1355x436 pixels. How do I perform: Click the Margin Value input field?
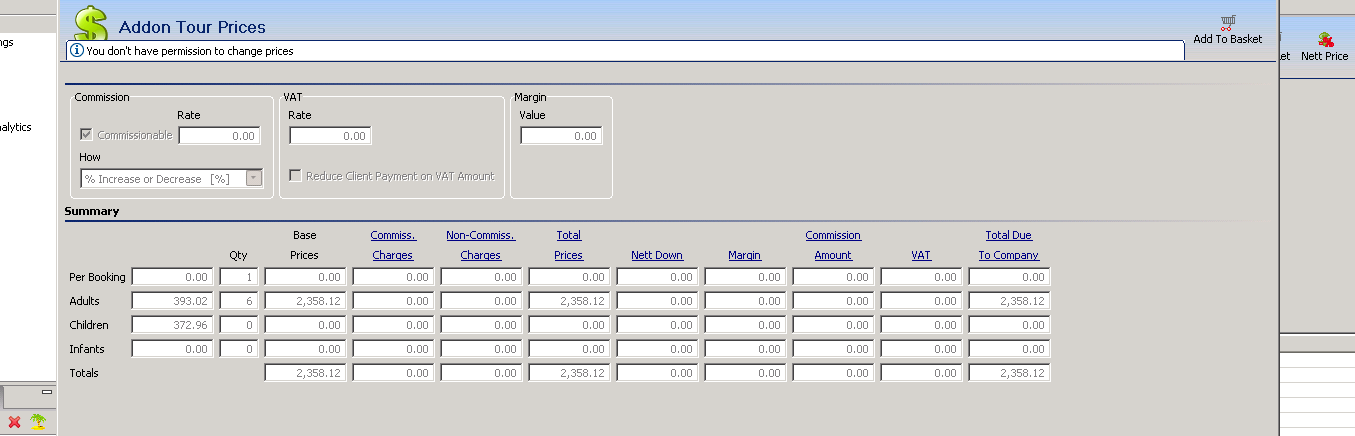[561, 136]
